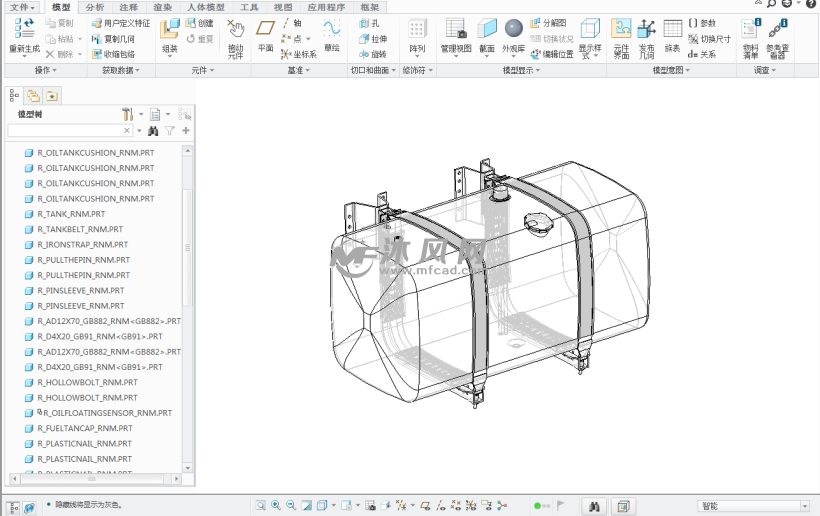The image size is (820, 516).
Task: Click the binoculars find icon in model tree
Action: pyautogui.click(x=153, y=131)
